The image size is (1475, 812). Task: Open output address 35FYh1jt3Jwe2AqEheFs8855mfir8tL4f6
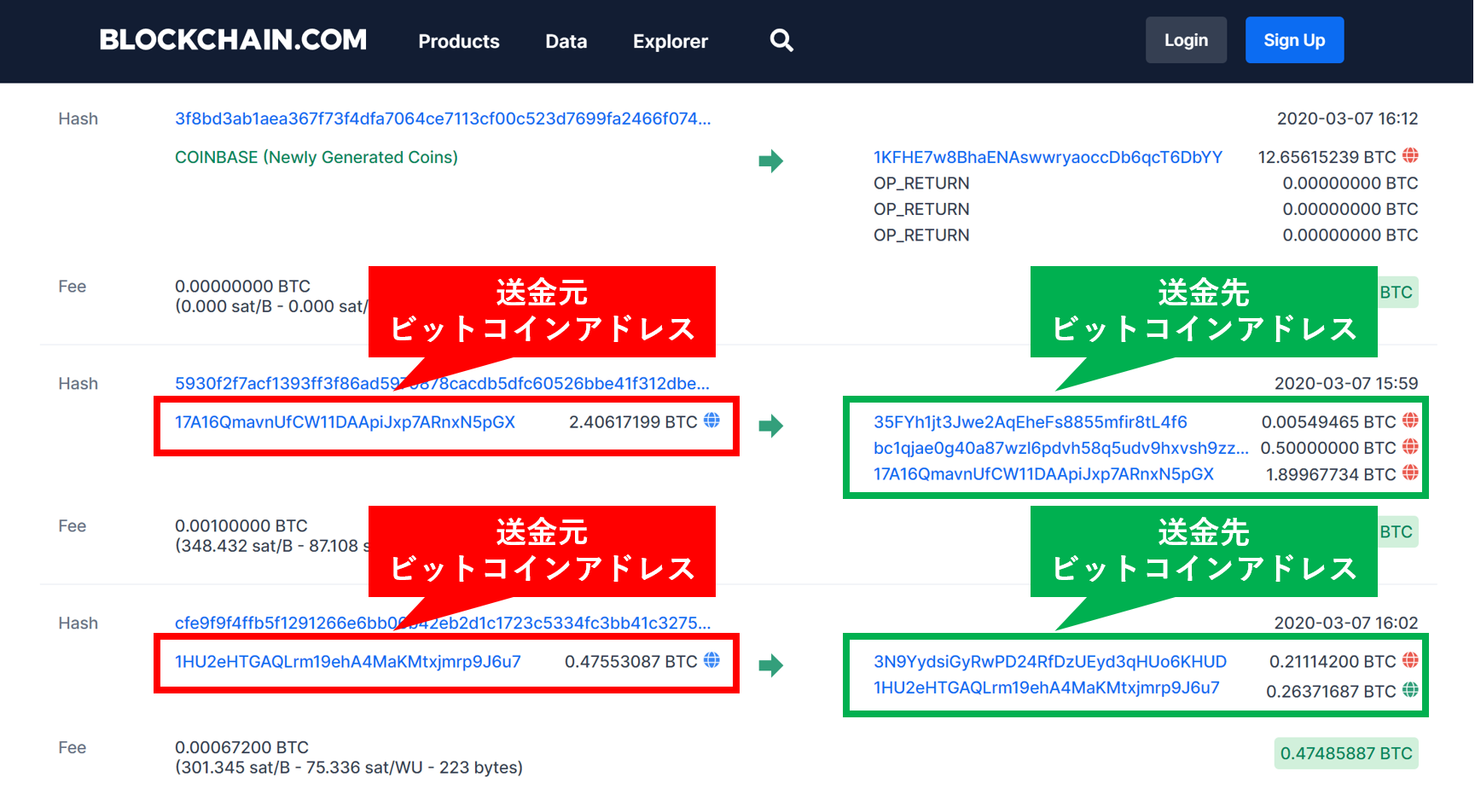click(1030, 421)
